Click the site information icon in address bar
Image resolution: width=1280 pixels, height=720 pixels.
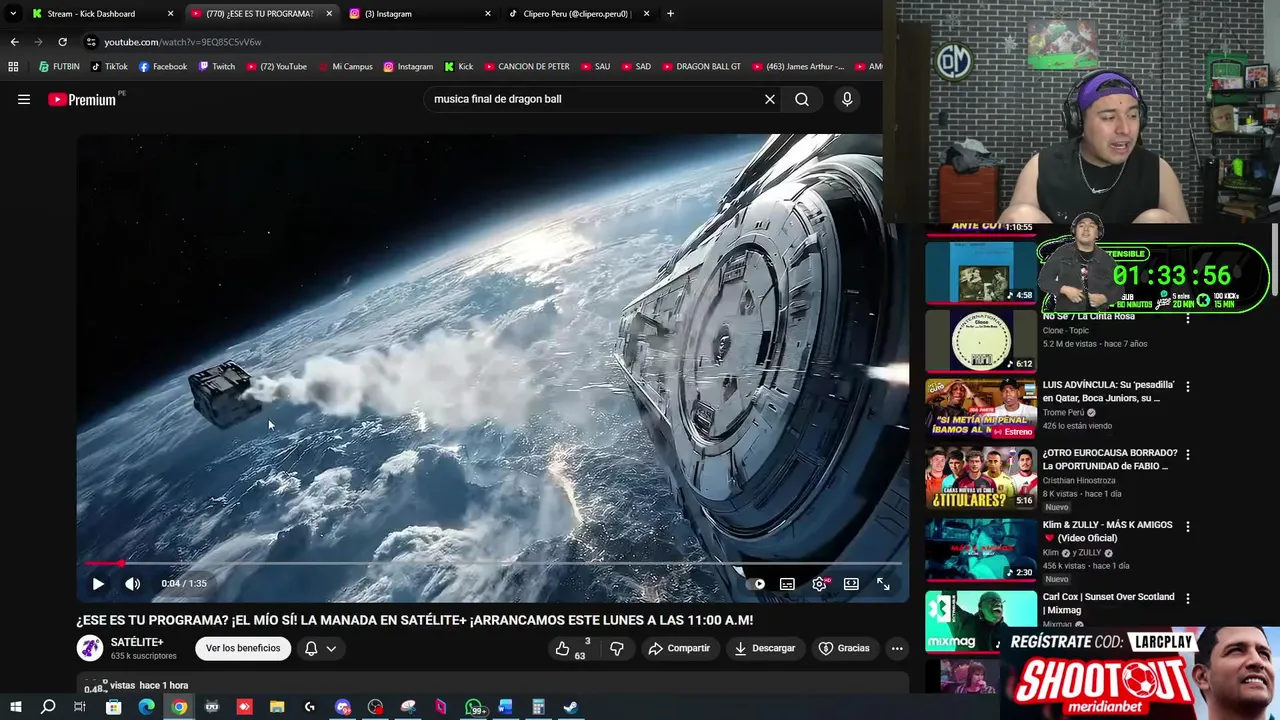tap(91, 42)
